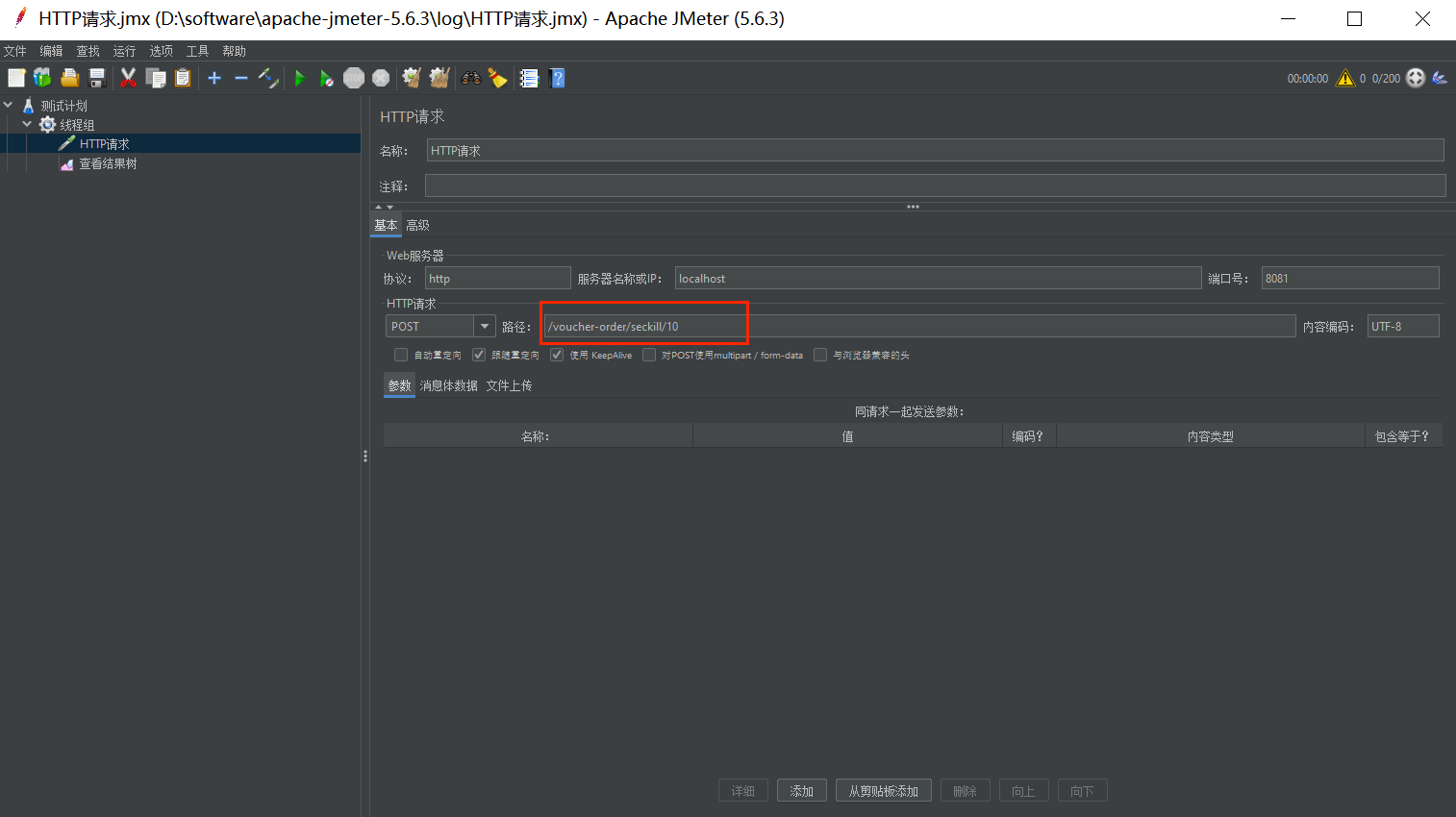1456x817 pixels.
Task: Uncheck the 跟随重定向 checkbox
Action: coord(479,355)
